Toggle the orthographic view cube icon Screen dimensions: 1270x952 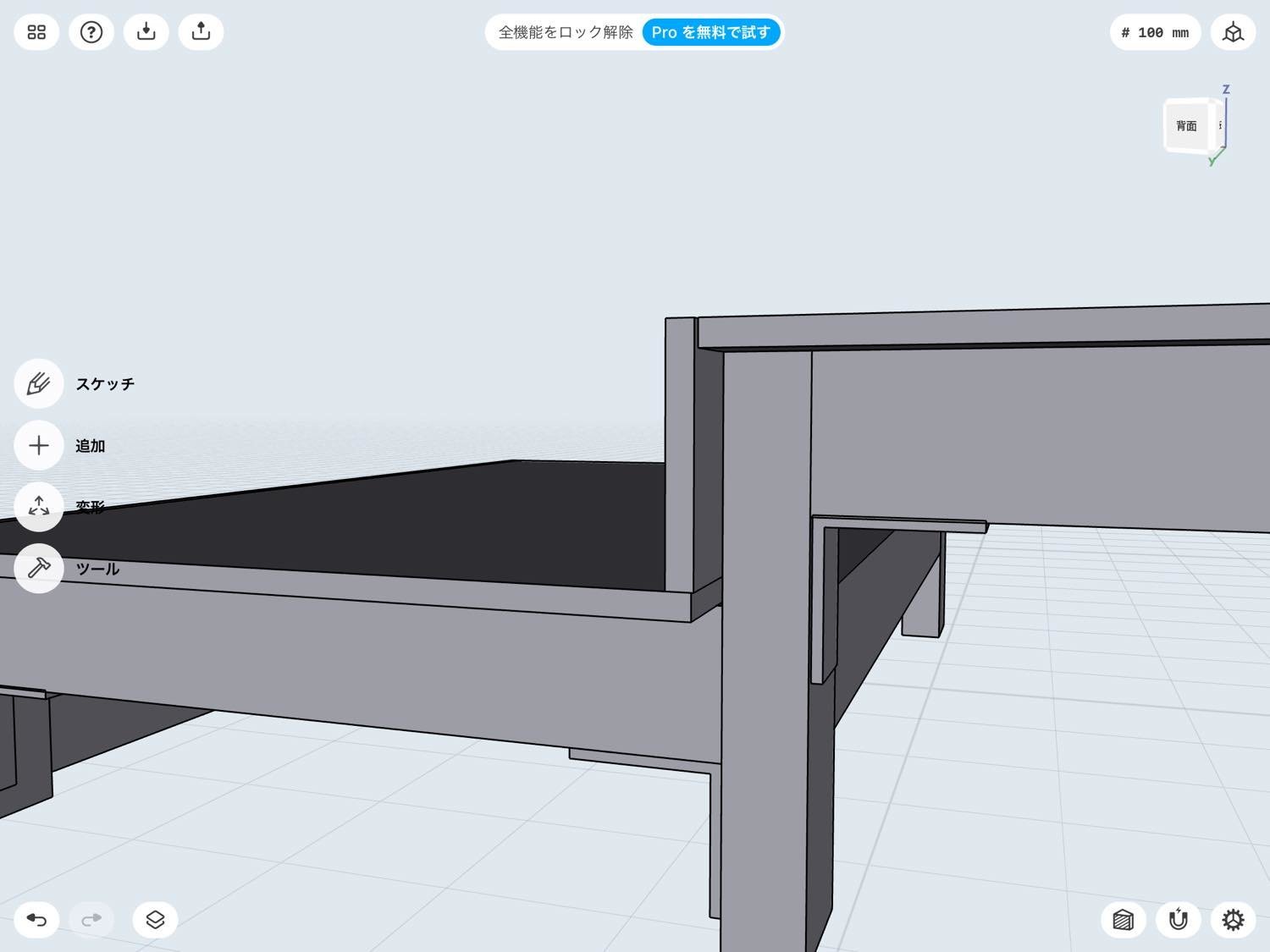coord(1233,32)
